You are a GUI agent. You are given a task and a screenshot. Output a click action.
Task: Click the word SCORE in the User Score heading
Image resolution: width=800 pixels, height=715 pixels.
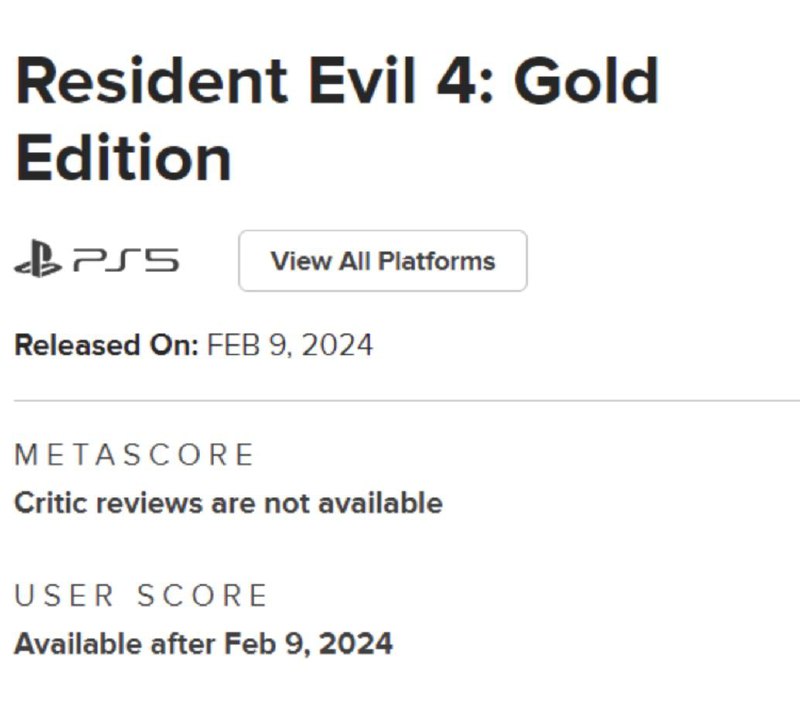202,596
